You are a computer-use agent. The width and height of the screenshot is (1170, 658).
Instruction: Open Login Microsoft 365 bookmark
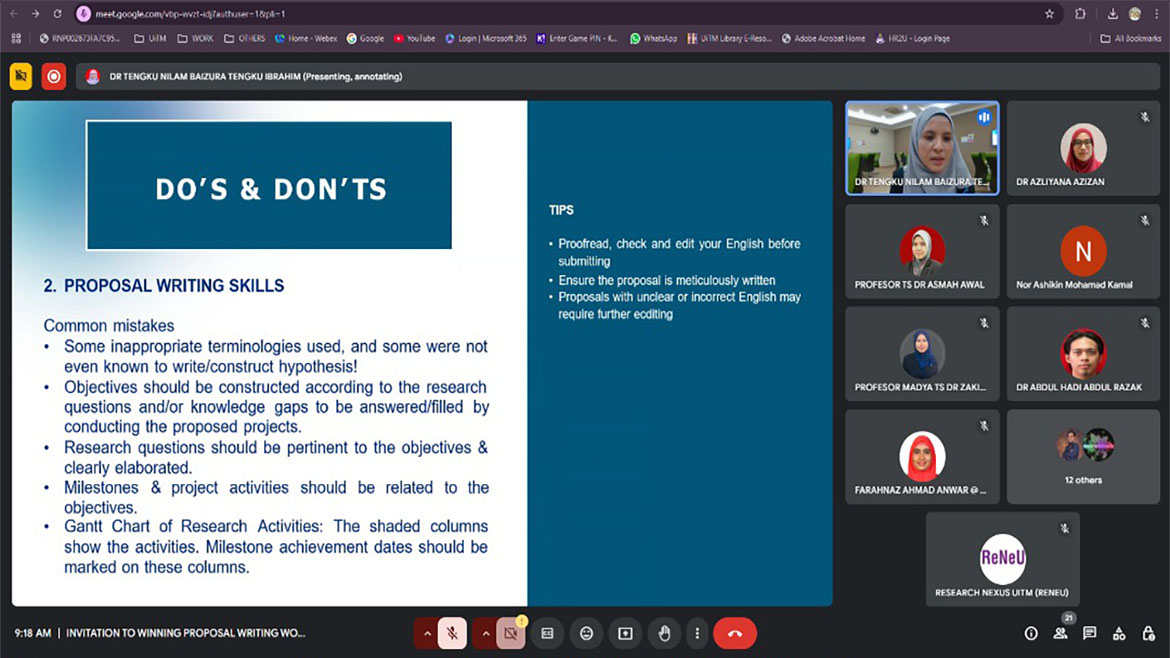[486, 38]
